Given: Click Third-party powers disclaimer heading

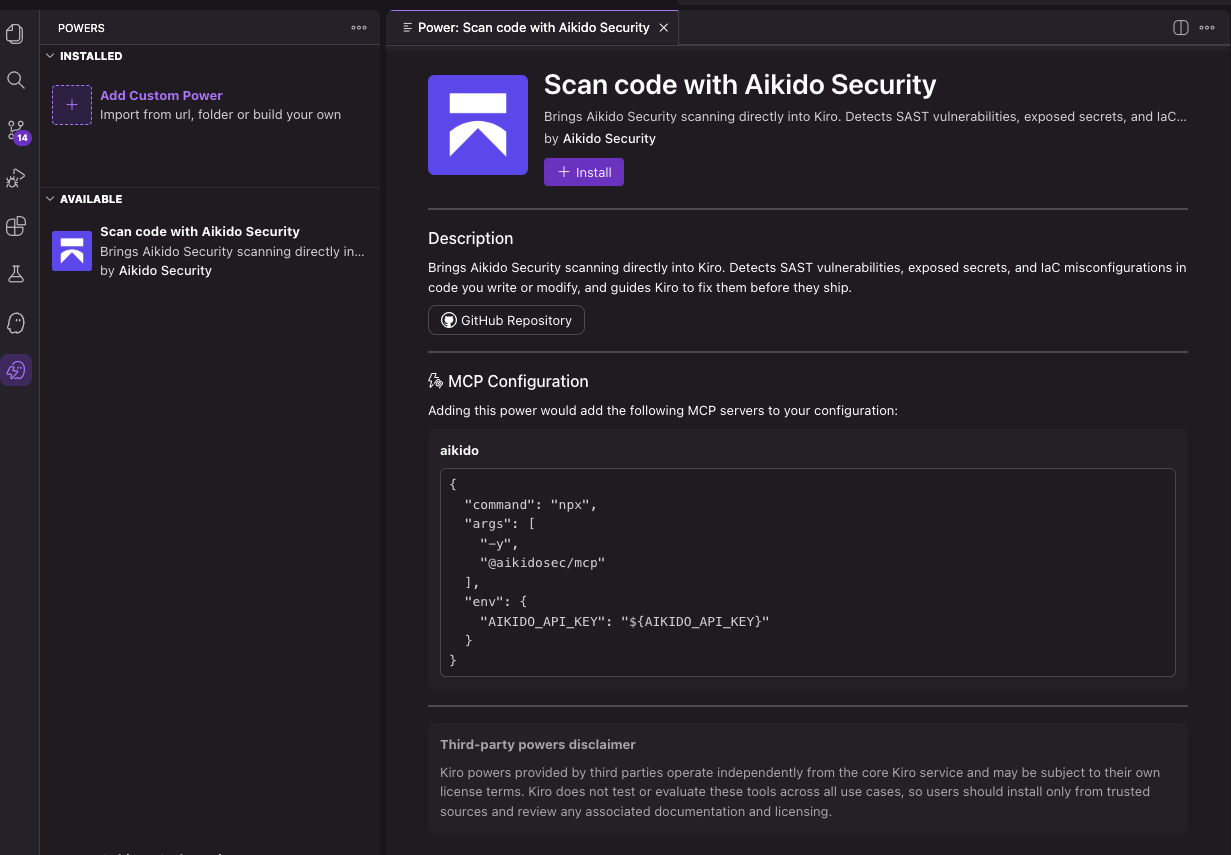Looking at the screenshot, I should pos(538,745).
